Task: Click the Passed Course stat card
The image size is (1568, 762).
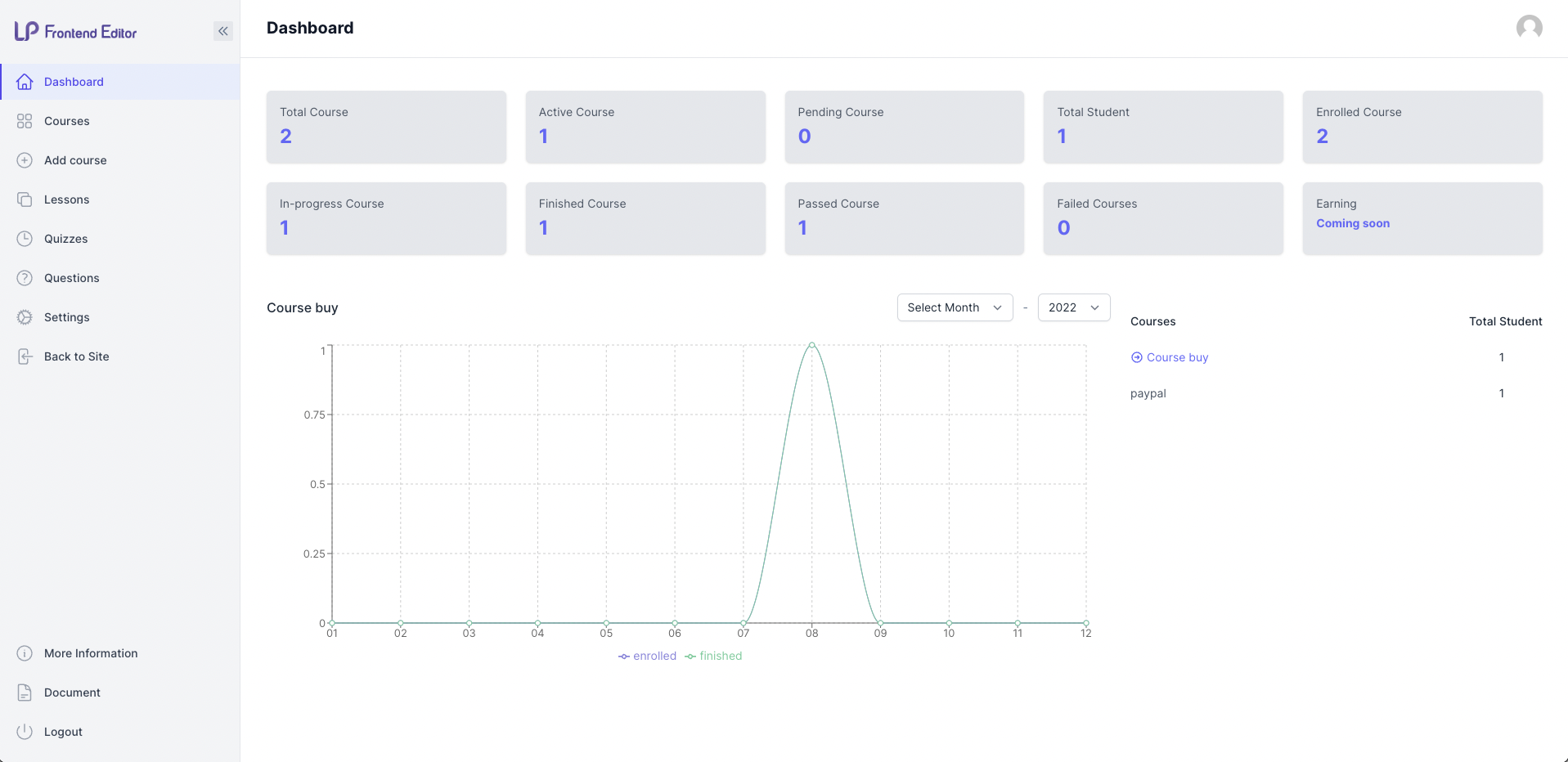Action: tap(904, 218)
